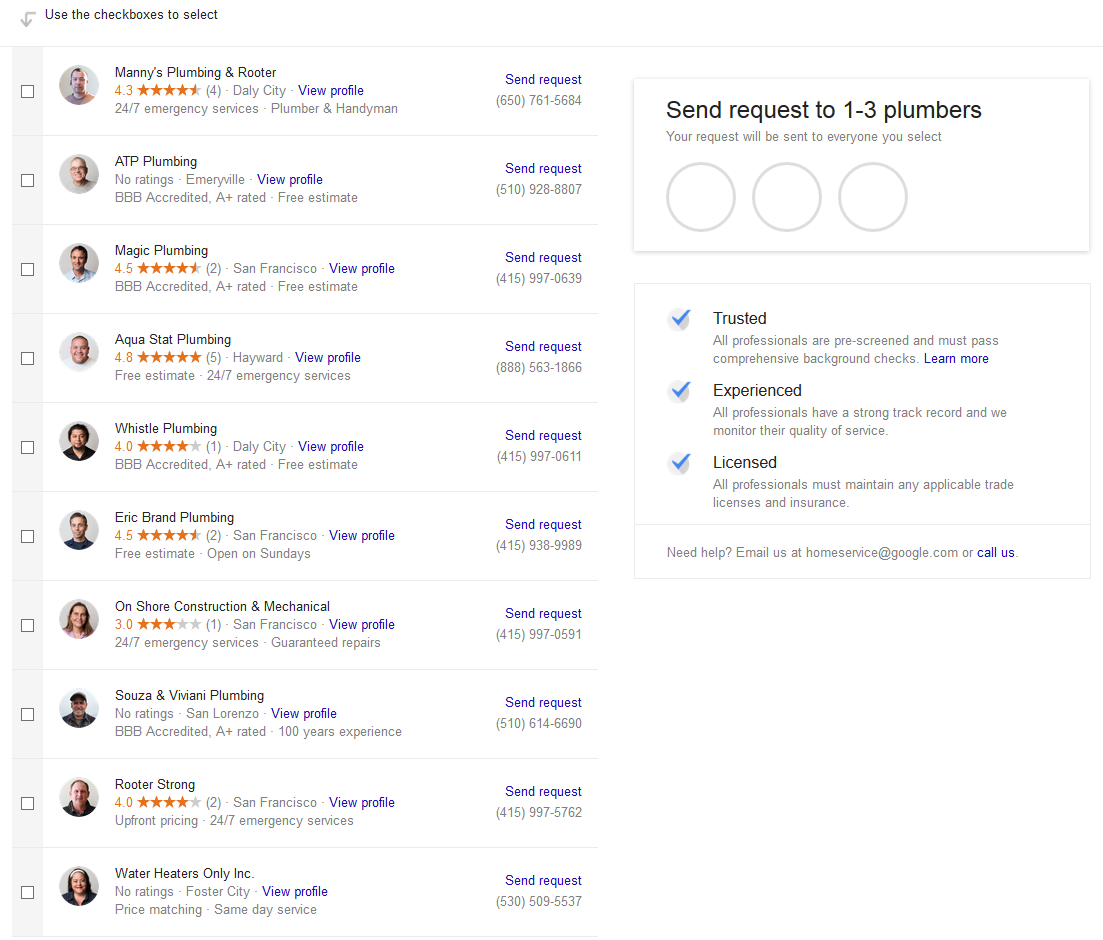View profile of On Shore Construction & Mechanical
The width and height of the screenshot is (1103, 940).
(362, 625)
